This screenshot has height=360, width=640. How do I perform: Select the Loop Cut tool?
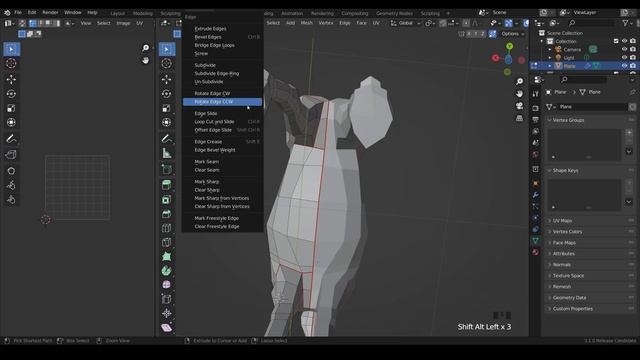click(167, 228)
